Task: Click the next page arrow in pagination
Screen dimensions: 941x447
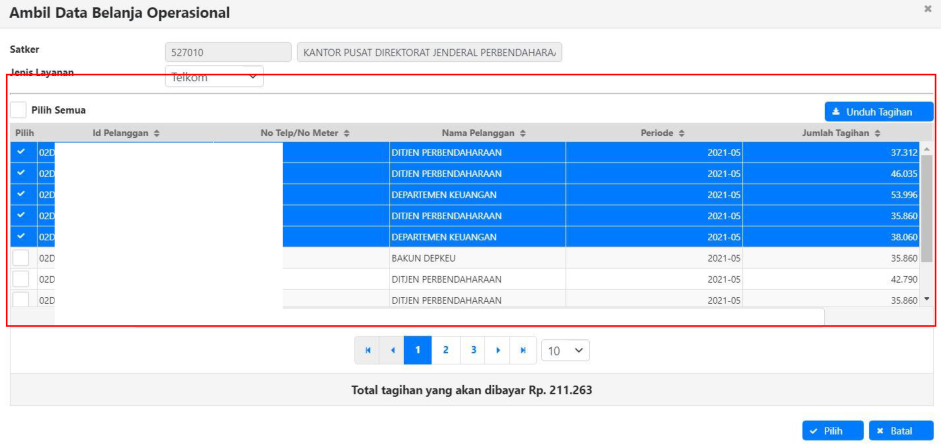Action: 498,351
